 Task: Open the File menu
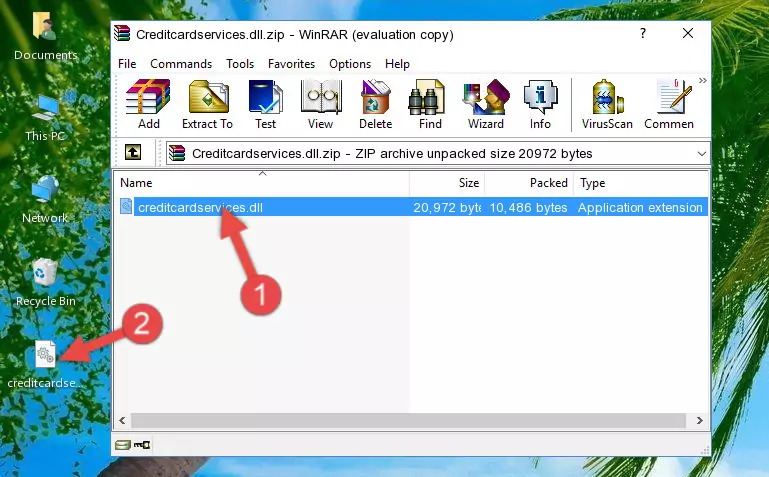point(127,64)
